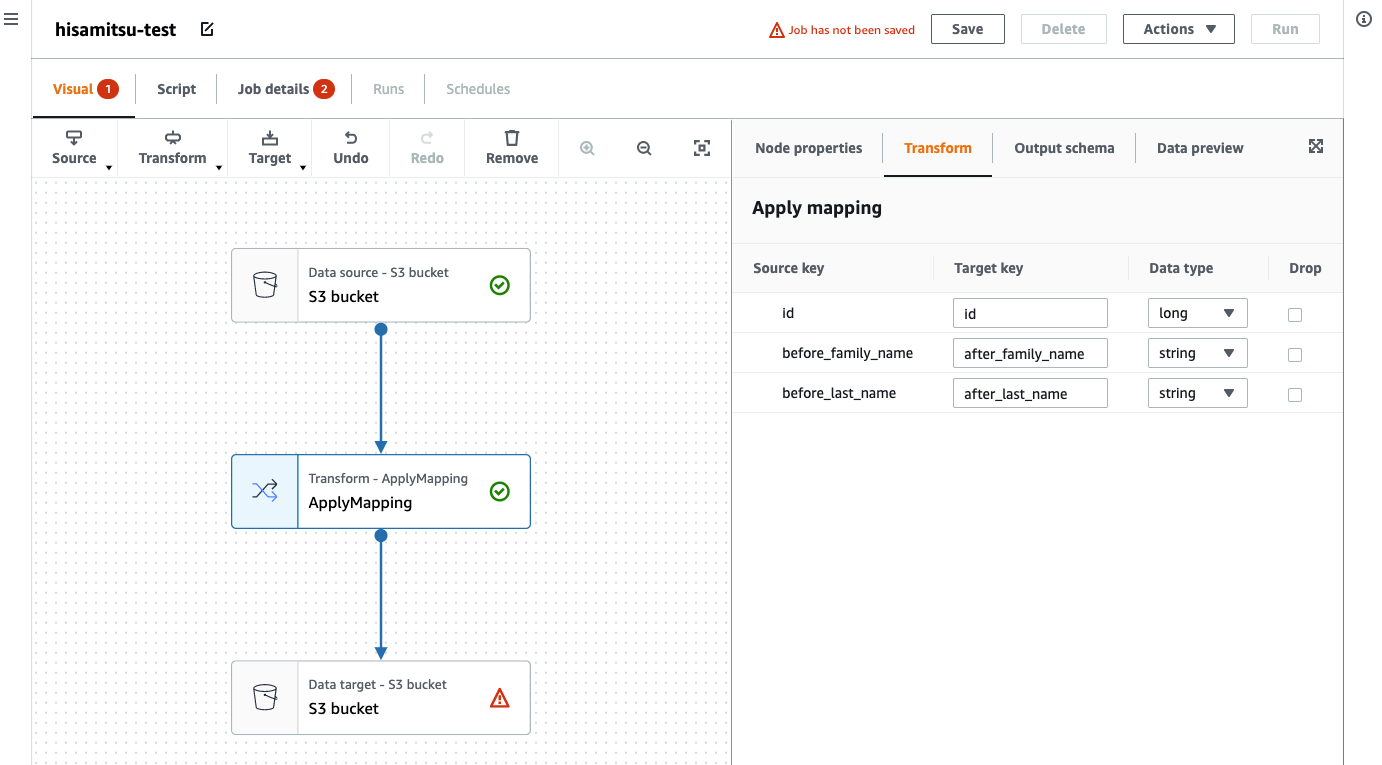Click the green check on data source node
Image resolution: width=1382 pixels, height=765 pixels.
pyautogui.click(x=500, y=285)
